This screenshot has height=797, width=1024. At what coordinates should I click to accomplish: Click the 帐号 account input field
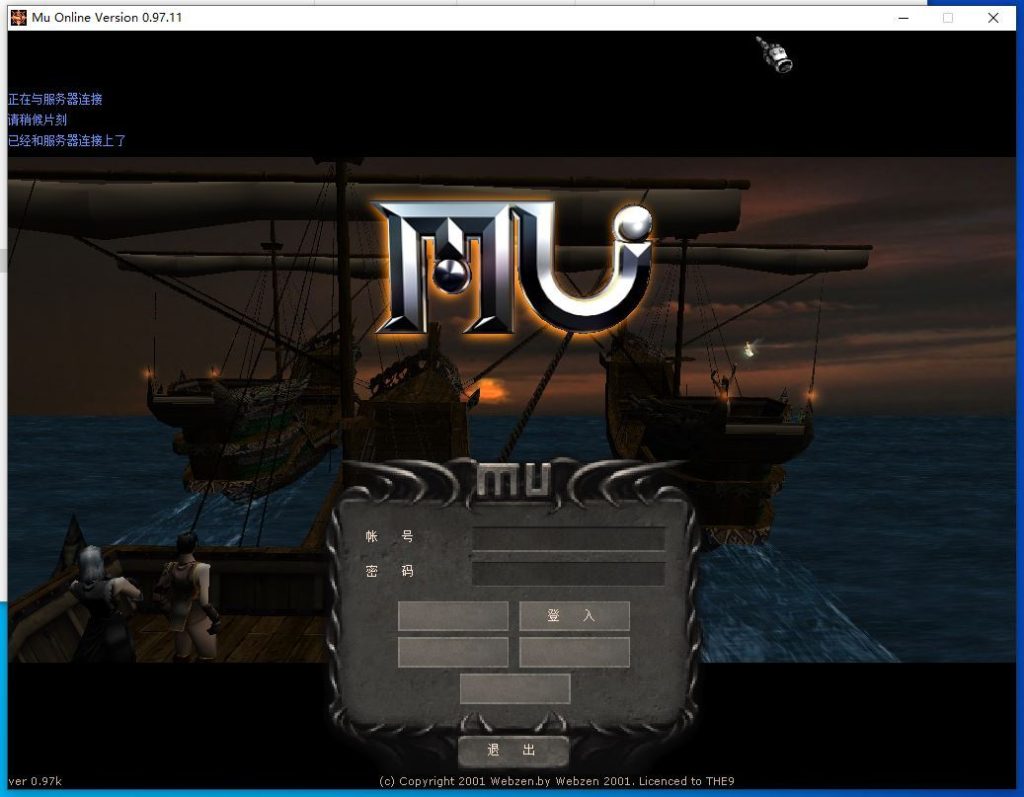(x=568, y=539)
